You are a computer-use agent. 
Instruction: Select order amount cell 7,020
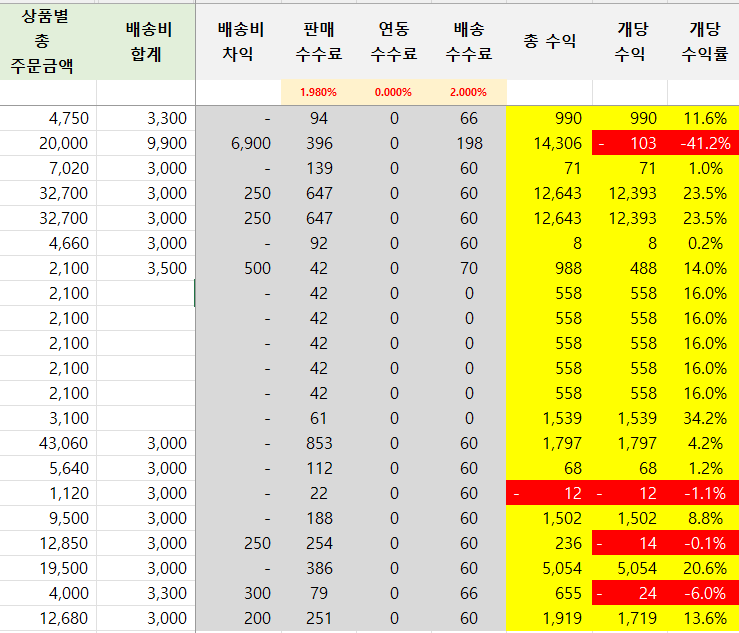(x=48, y=168)
